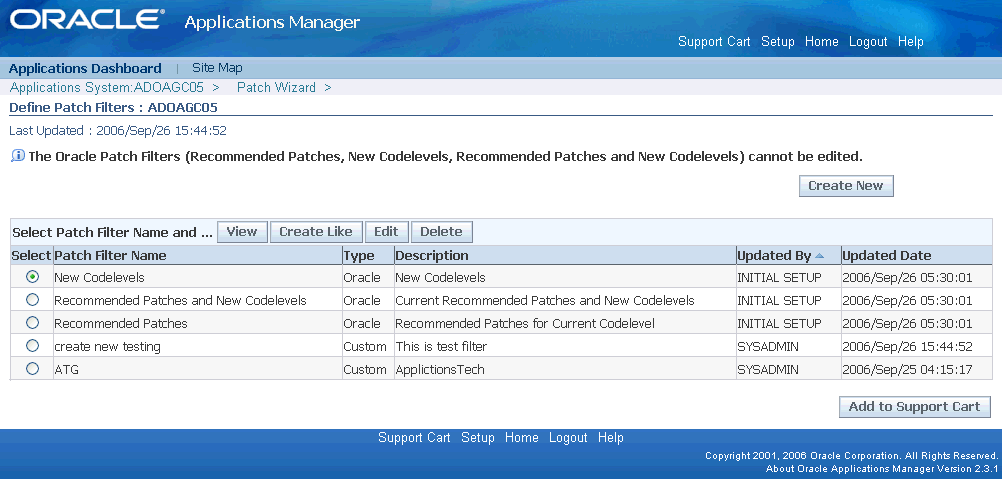Select radio button for Recommended Patches row
The image size is (1002, 491).
click(x=32, y=323)
